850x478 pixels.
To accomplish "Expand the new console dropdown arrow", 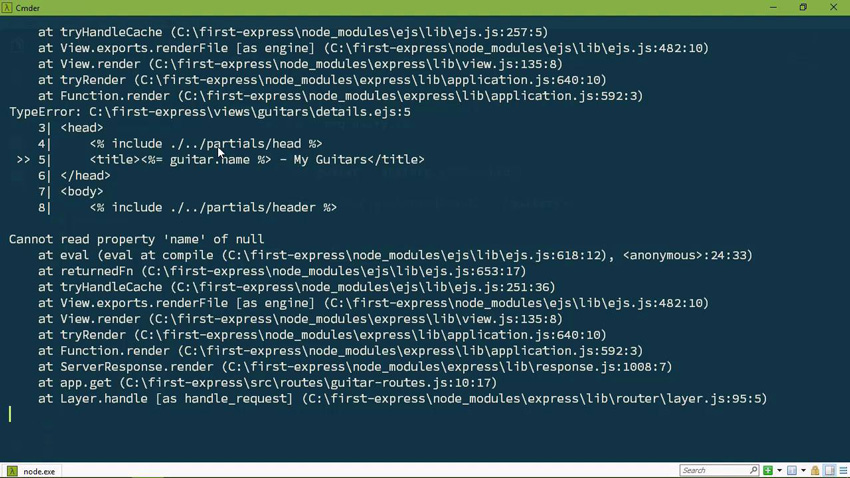I will tap(780, 470).
